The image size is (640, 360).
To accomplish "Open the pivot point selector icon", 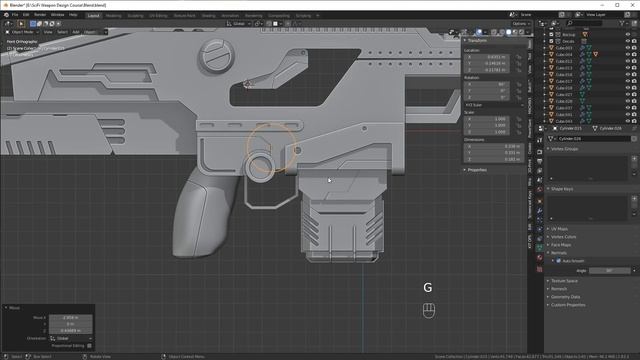I will coord(258,24).
